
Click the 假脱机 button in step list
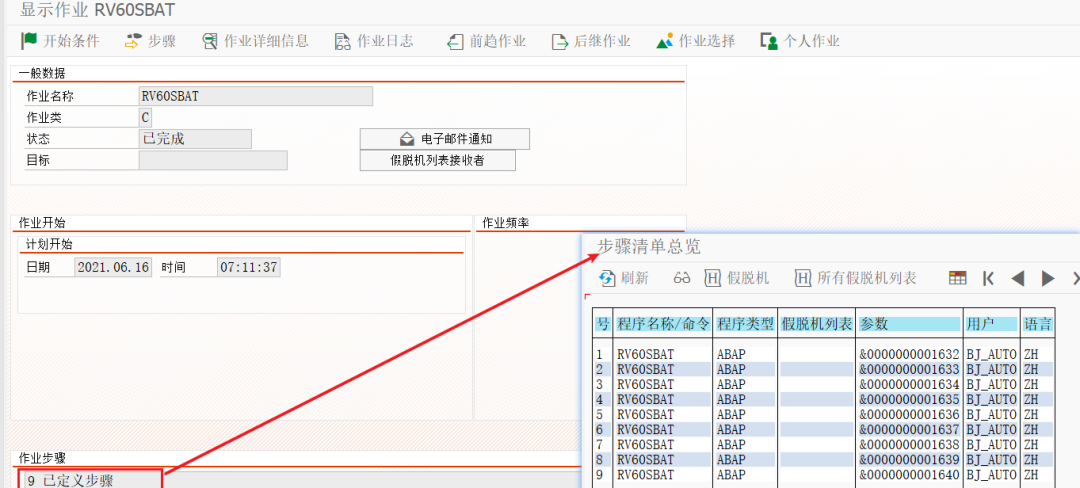click(x=737, y=278)
